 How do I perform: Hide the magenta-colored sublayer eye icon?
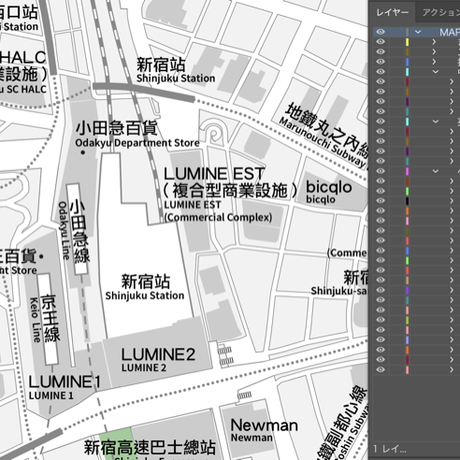point(380,171)
